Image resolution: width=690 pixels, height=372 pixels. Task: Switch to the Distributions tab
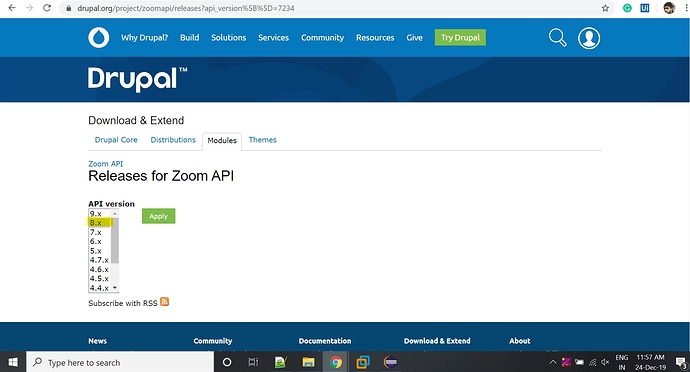tap(173, 140)
